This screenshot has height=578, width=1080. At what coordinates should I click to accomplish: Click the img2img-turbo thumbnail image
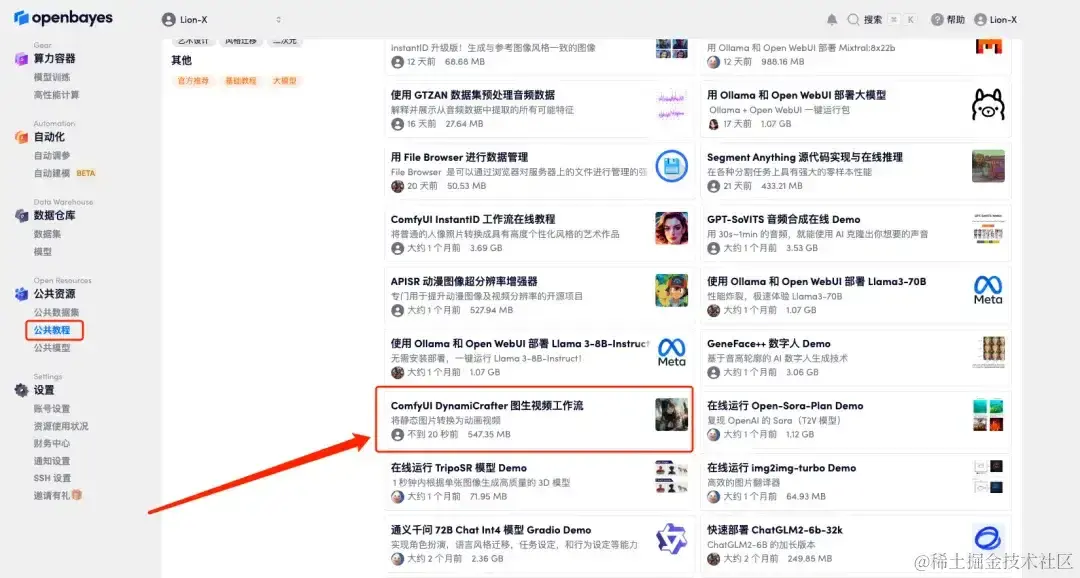click(x=988, y=477)
